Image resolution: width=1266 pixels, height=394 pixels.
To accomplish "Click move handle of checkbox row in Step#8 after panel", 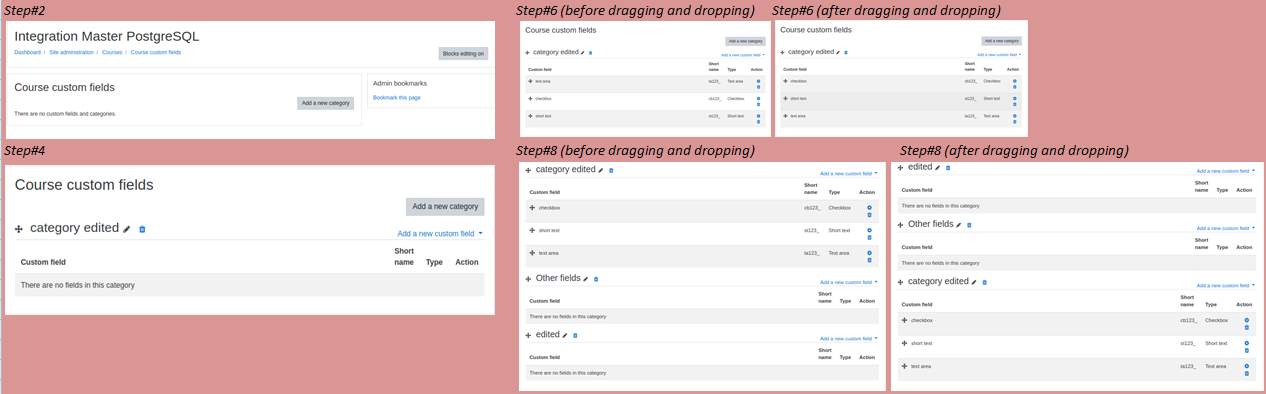I will (x=905, y=320).
